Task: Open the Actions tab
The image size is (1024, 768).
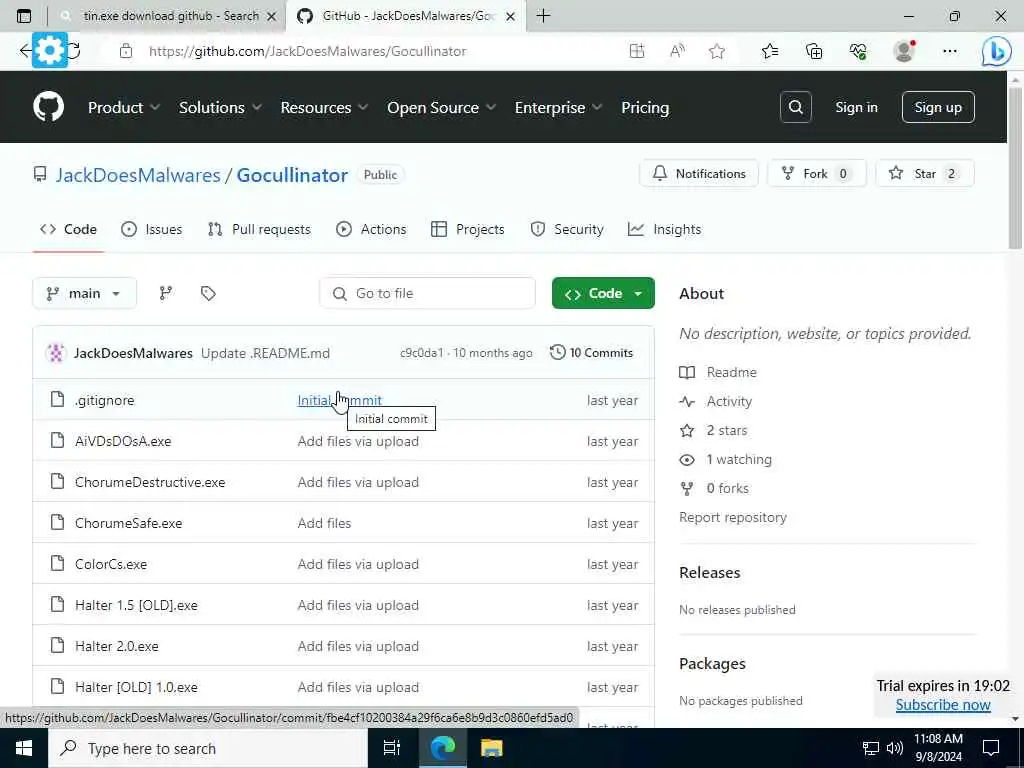Action: click(x=371, y=229)
